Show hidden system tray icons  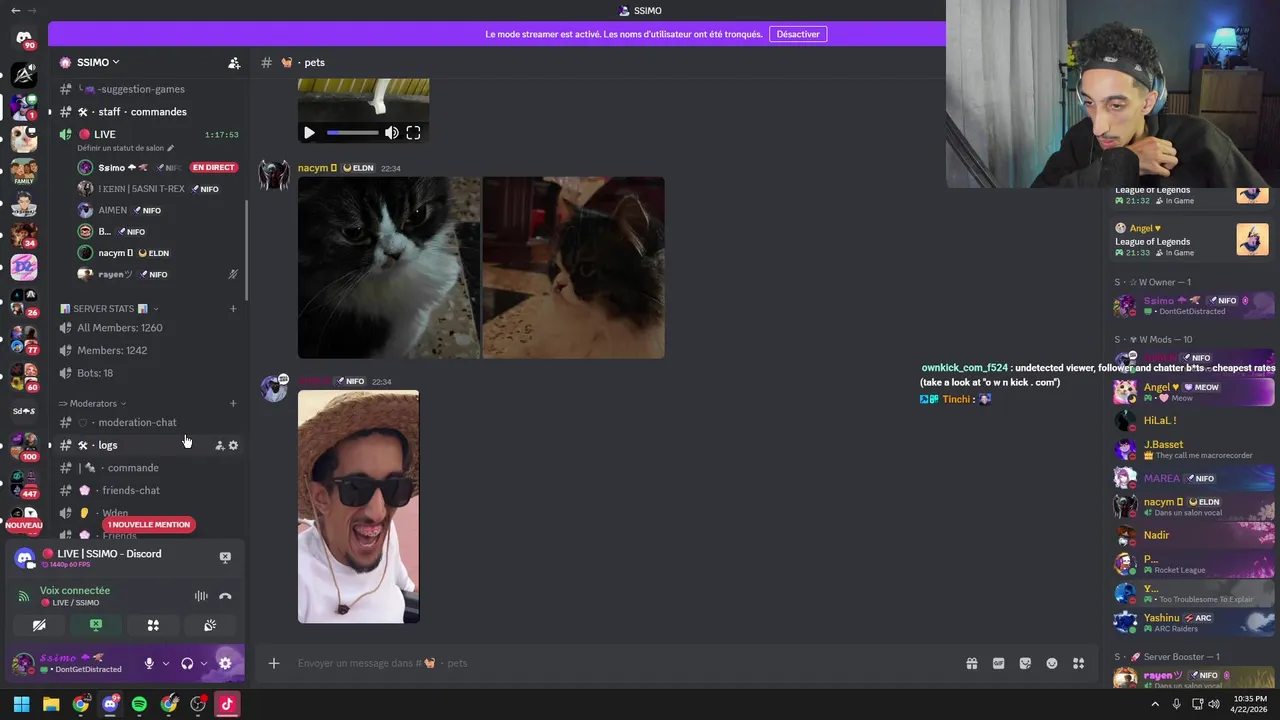1155,704
